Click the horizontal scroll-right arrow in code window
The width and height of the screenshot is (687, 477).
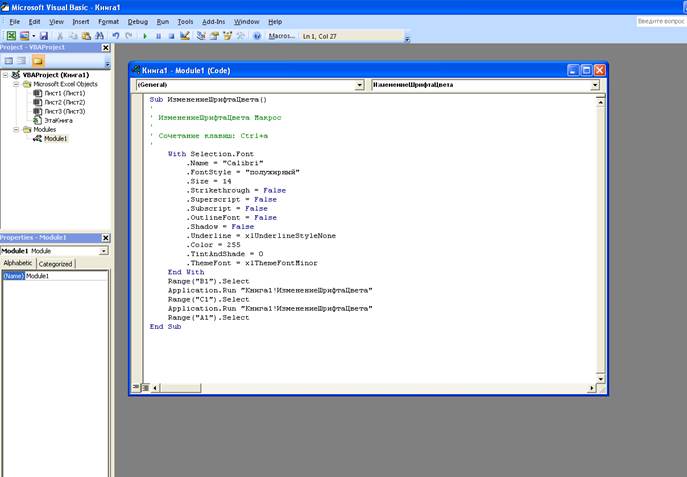[x=591, y=388]
